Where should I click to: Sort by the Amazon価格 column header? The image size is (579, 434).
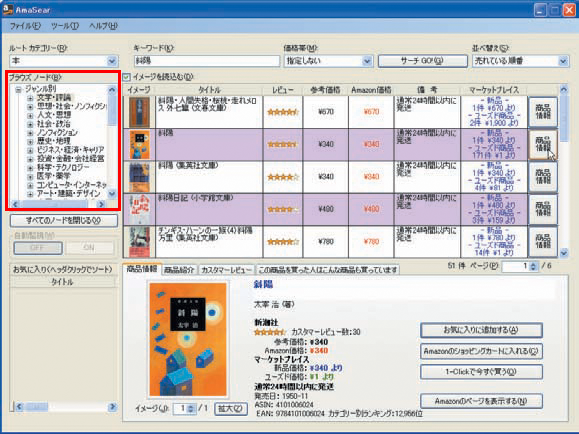point(371,90)
